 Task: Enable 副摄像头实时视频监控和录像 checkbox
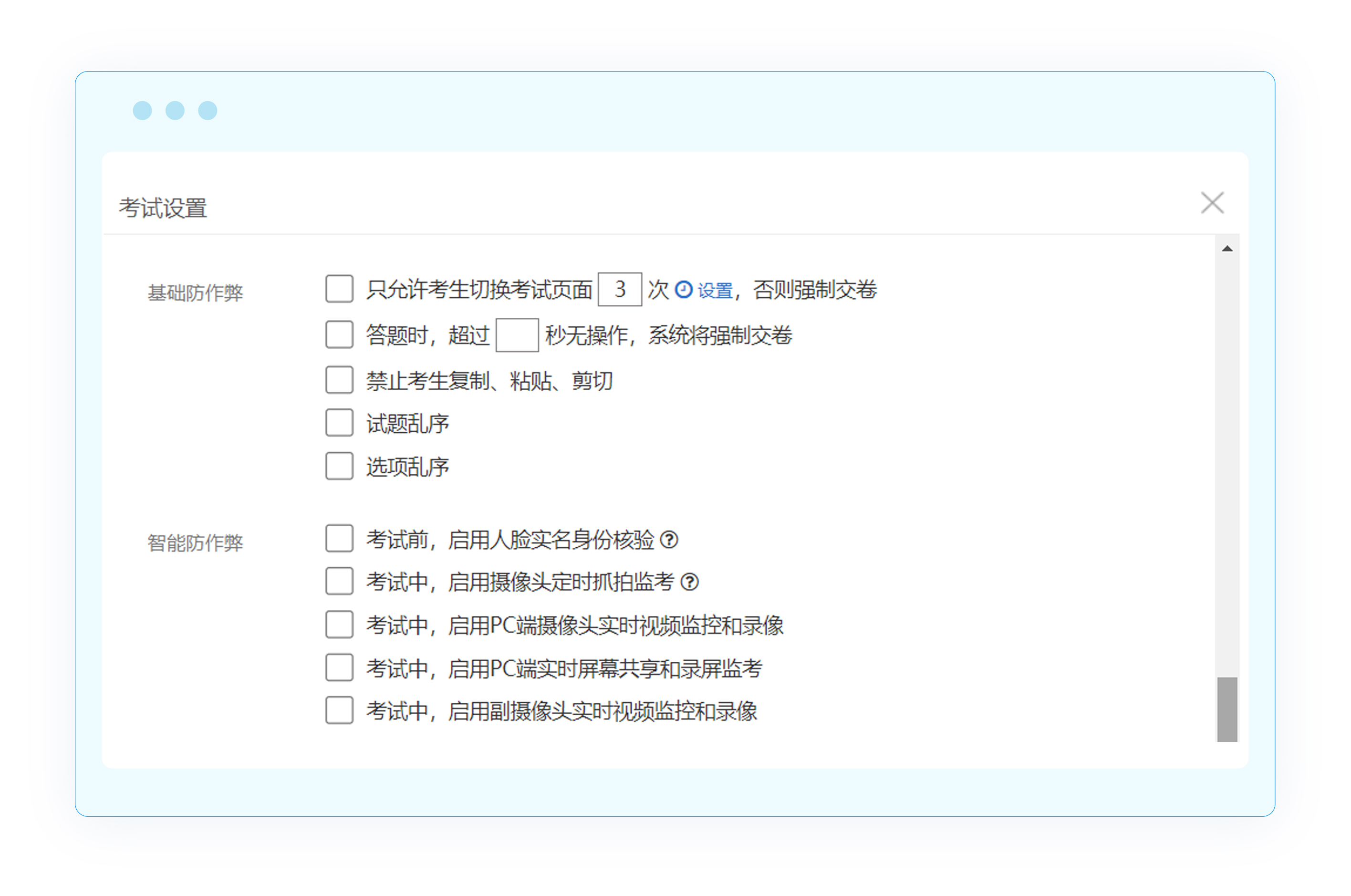(x=339, y=710)
